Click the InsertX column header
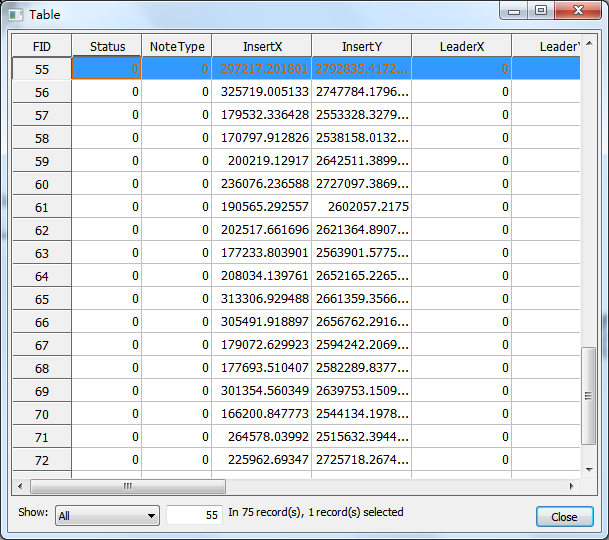Image resolution: width=609 pixels, height=540 pixels. (261, 46)
